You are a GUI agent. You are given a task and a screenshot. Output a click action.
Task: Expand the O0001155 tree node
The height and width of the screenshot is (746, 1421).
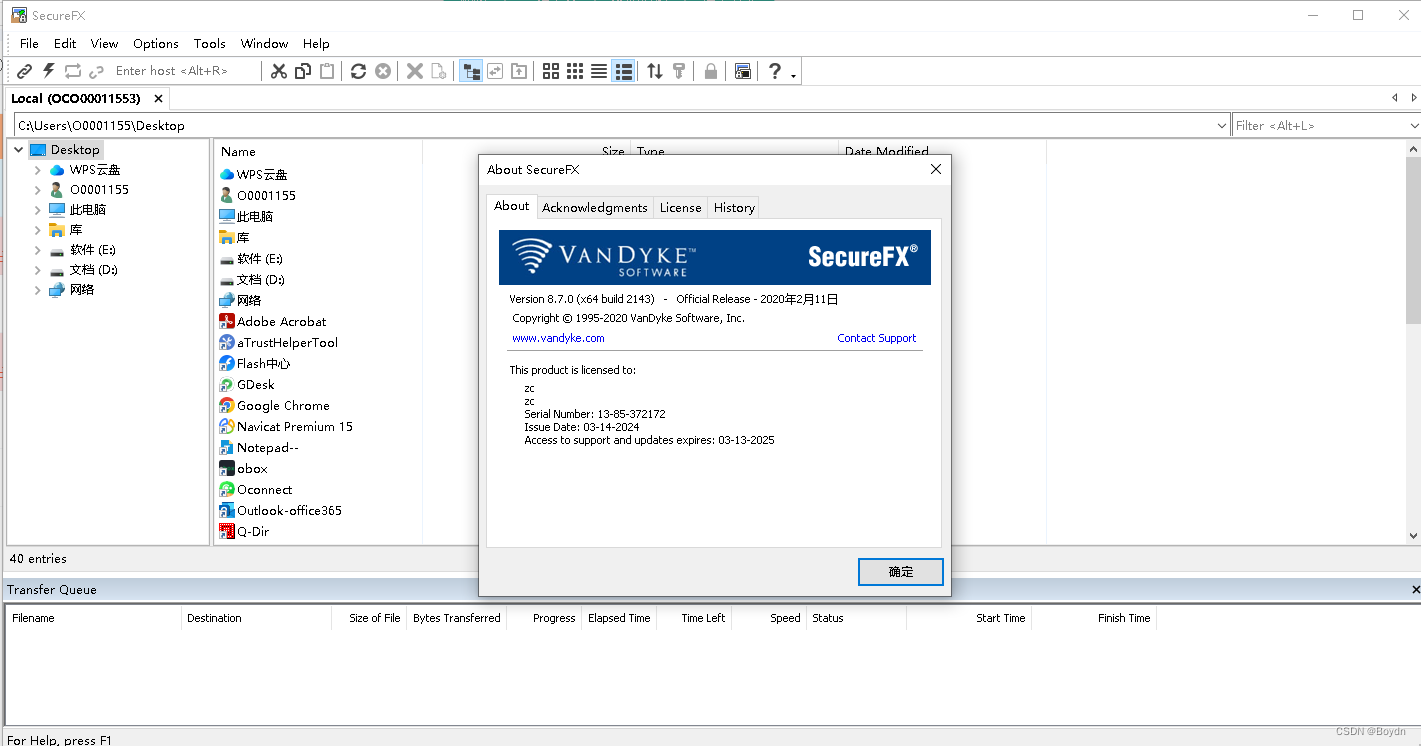point(38,190)
